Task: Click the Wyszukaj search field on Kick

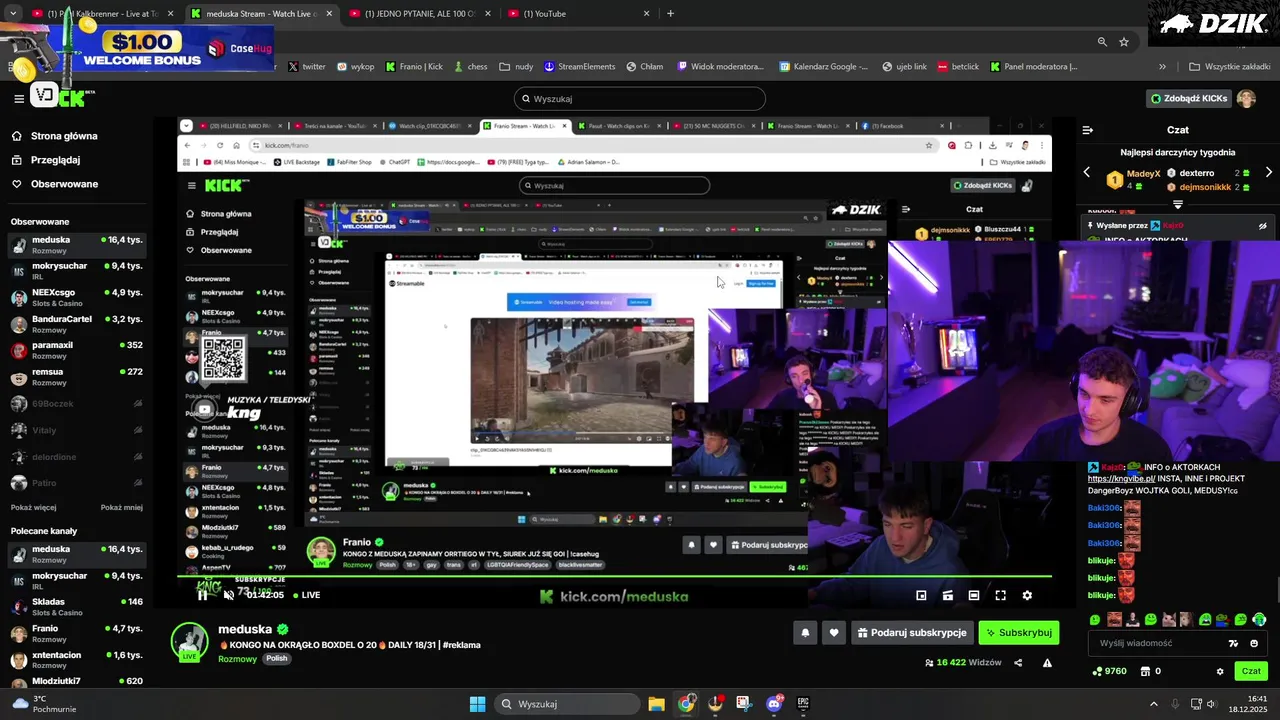Action: point(640,99)
